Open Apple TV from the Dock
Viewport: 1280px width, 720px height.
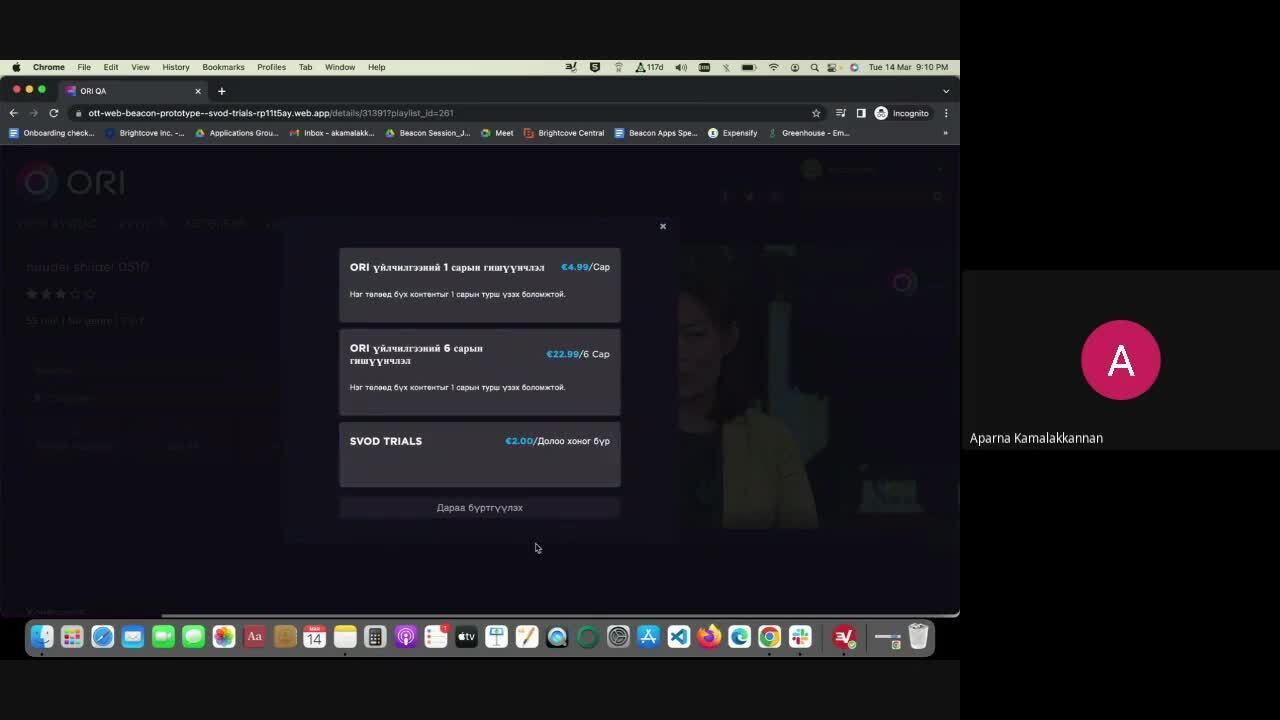point(466,637)
